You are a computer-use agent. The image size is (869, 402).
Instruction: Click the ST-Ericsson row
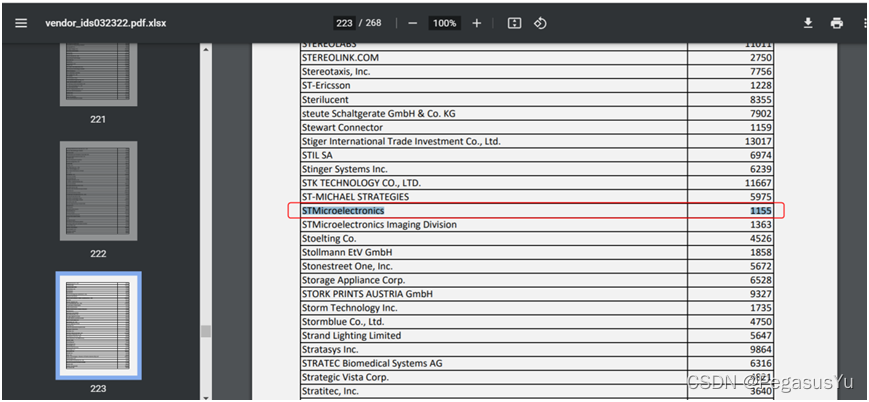tap(536, 85)
